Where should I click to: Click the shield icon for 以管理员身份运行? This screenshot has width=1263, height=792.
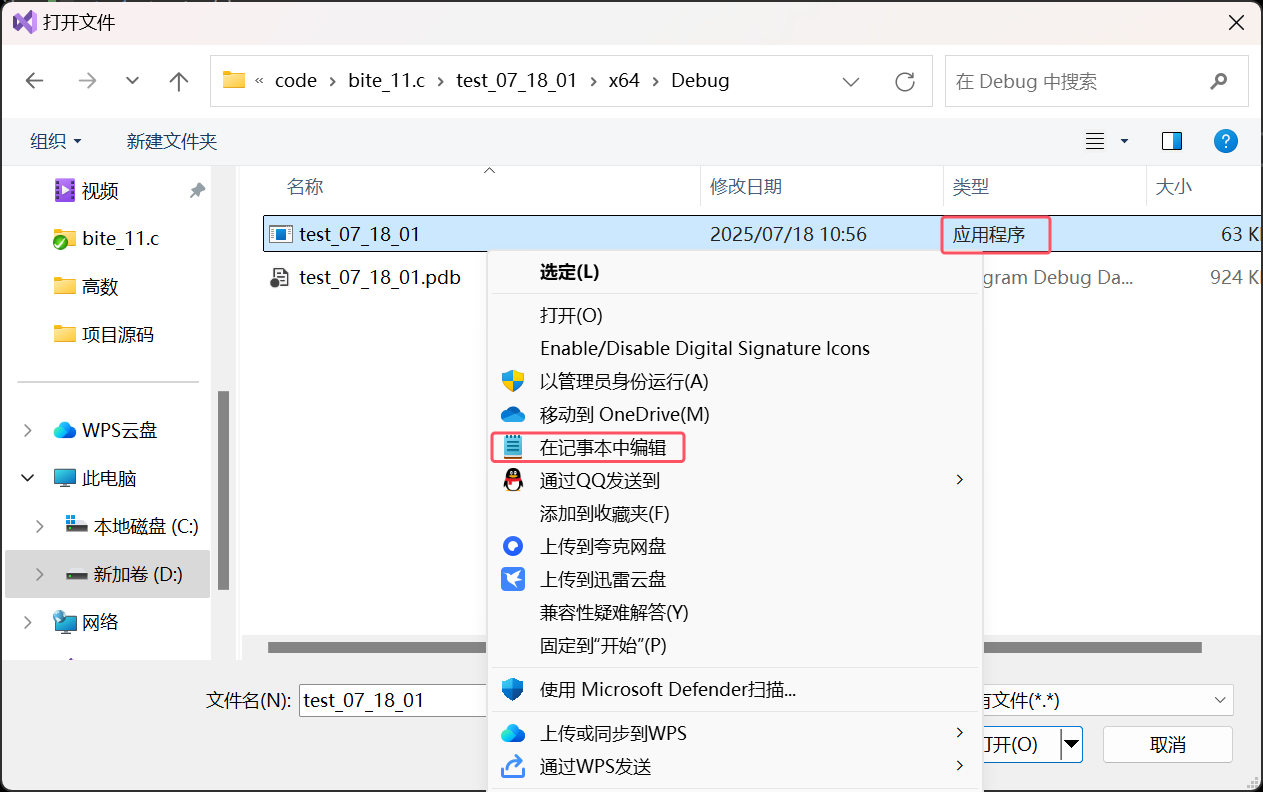[513, 381]
